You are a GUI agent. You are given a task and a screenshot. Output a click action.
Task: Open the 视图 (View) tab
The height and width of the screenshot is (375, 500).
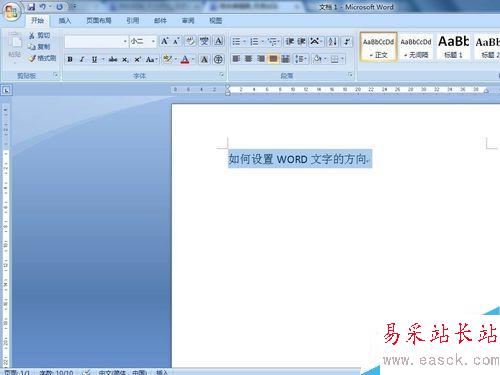click(215, 21)
